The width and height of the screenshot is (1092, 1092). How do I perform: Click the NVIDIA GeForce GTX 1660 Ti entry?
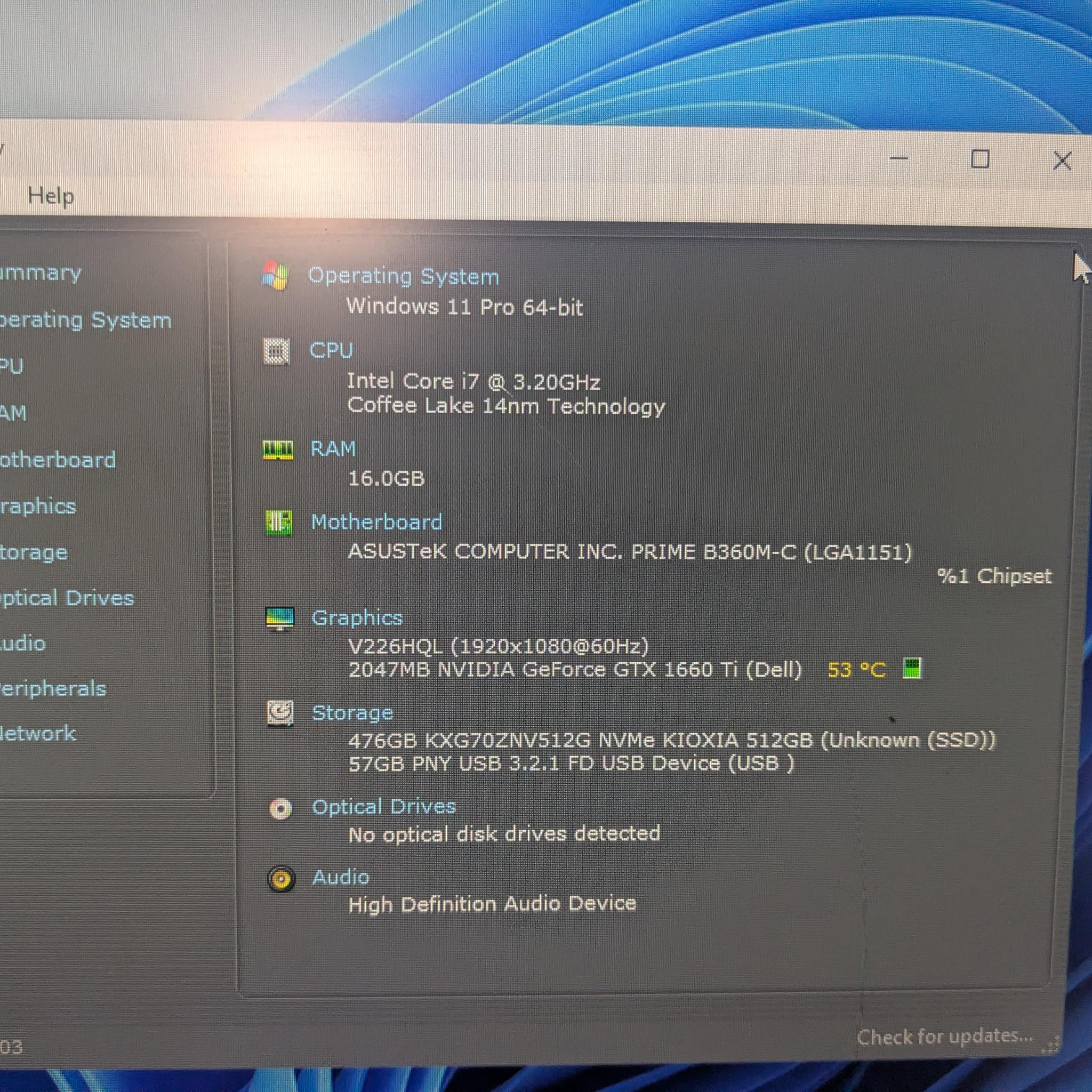pos(575,670)
